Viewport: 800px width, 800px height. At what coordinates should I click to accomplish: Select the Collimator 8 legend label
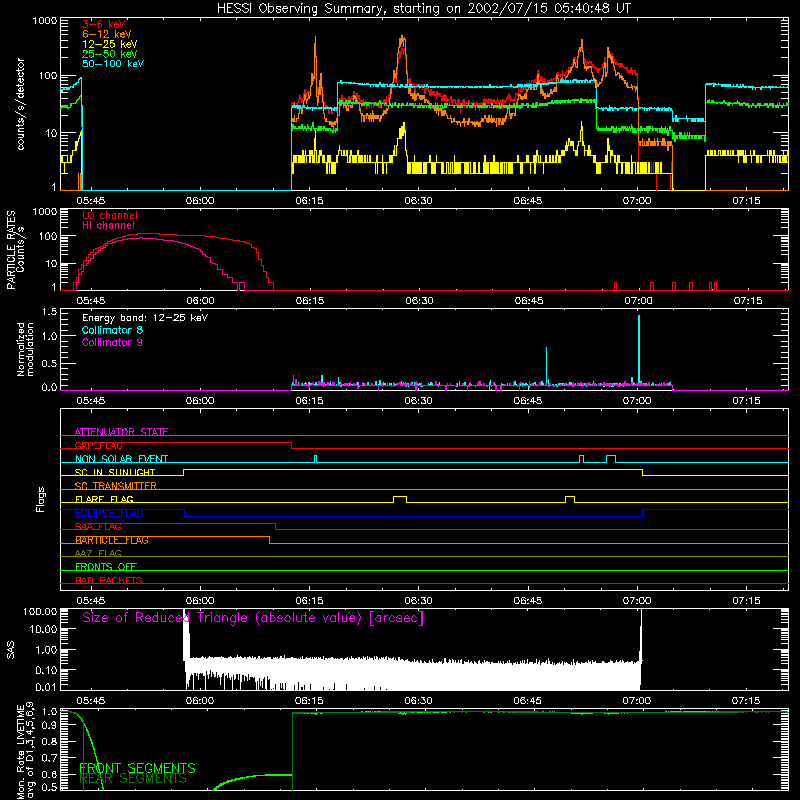tap(112, 330)
